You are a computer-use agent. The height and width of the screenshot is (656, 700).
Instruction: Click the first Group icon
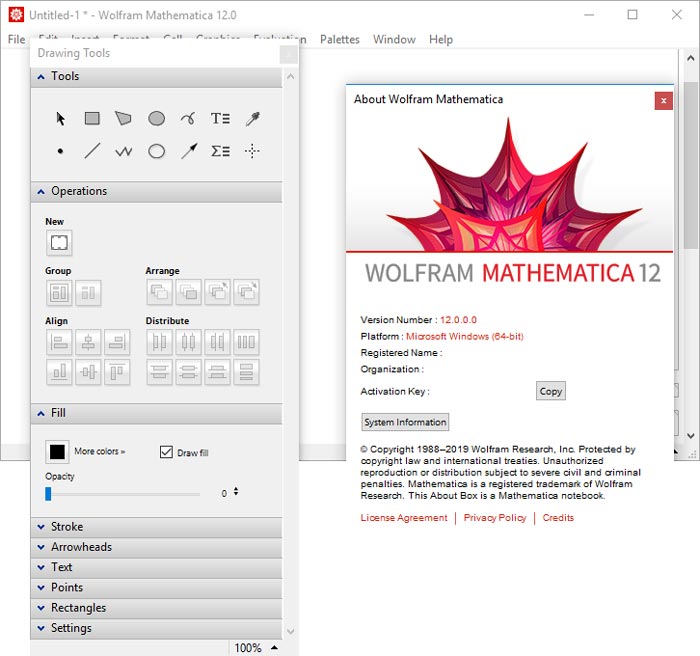point(59,293)
